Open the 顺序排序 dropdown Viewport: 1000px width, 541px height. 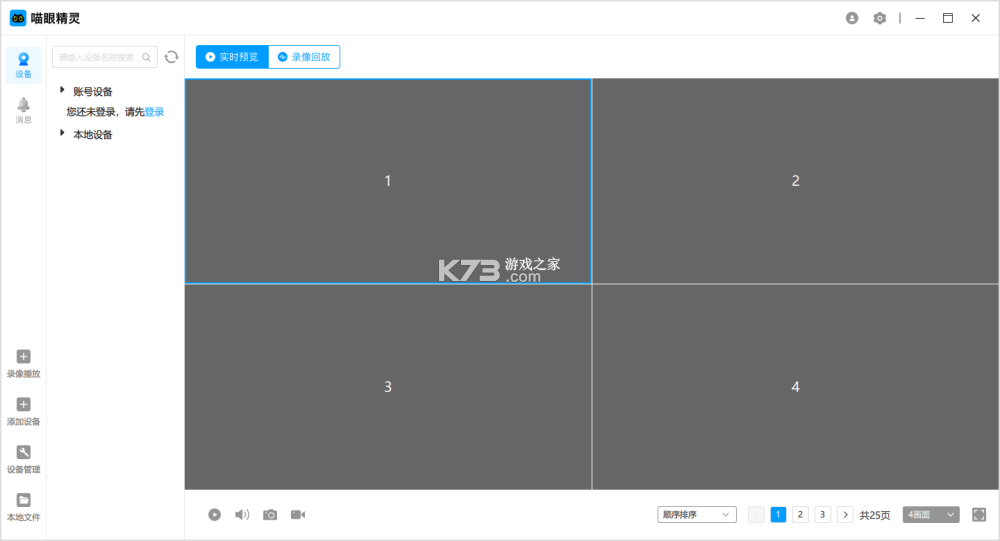697,514
